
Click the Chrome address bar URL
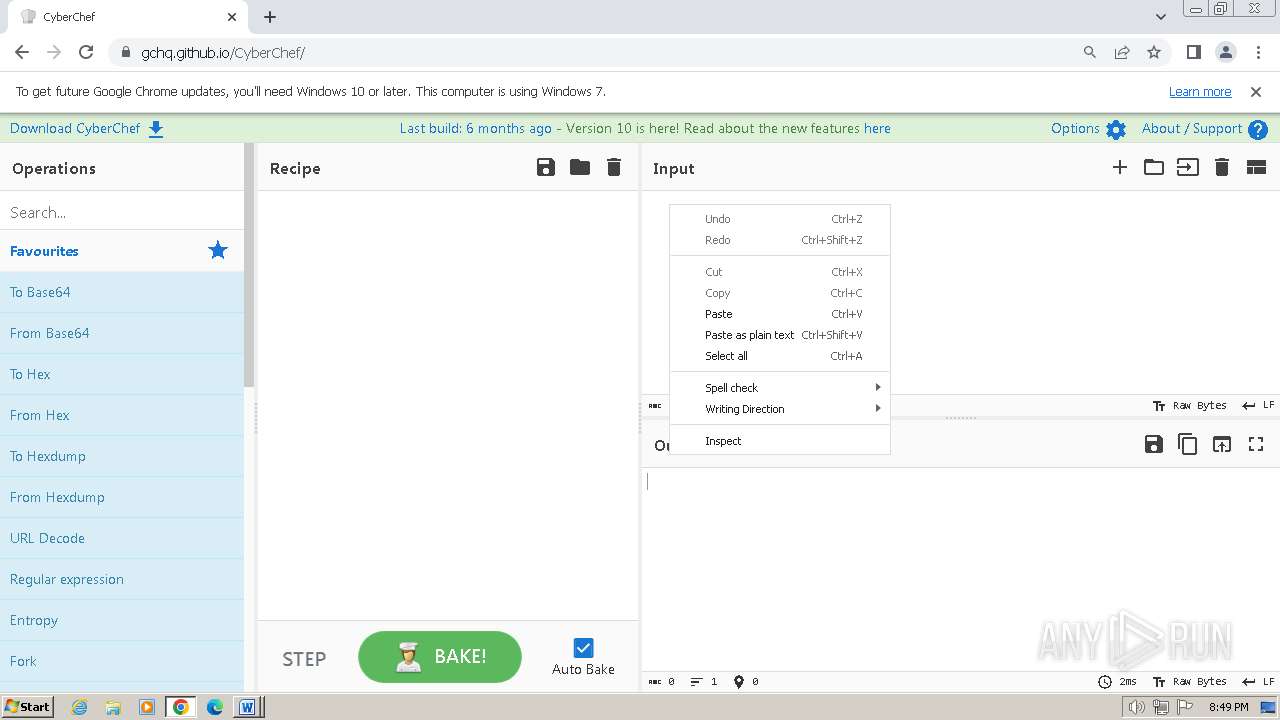pos(223,52)
